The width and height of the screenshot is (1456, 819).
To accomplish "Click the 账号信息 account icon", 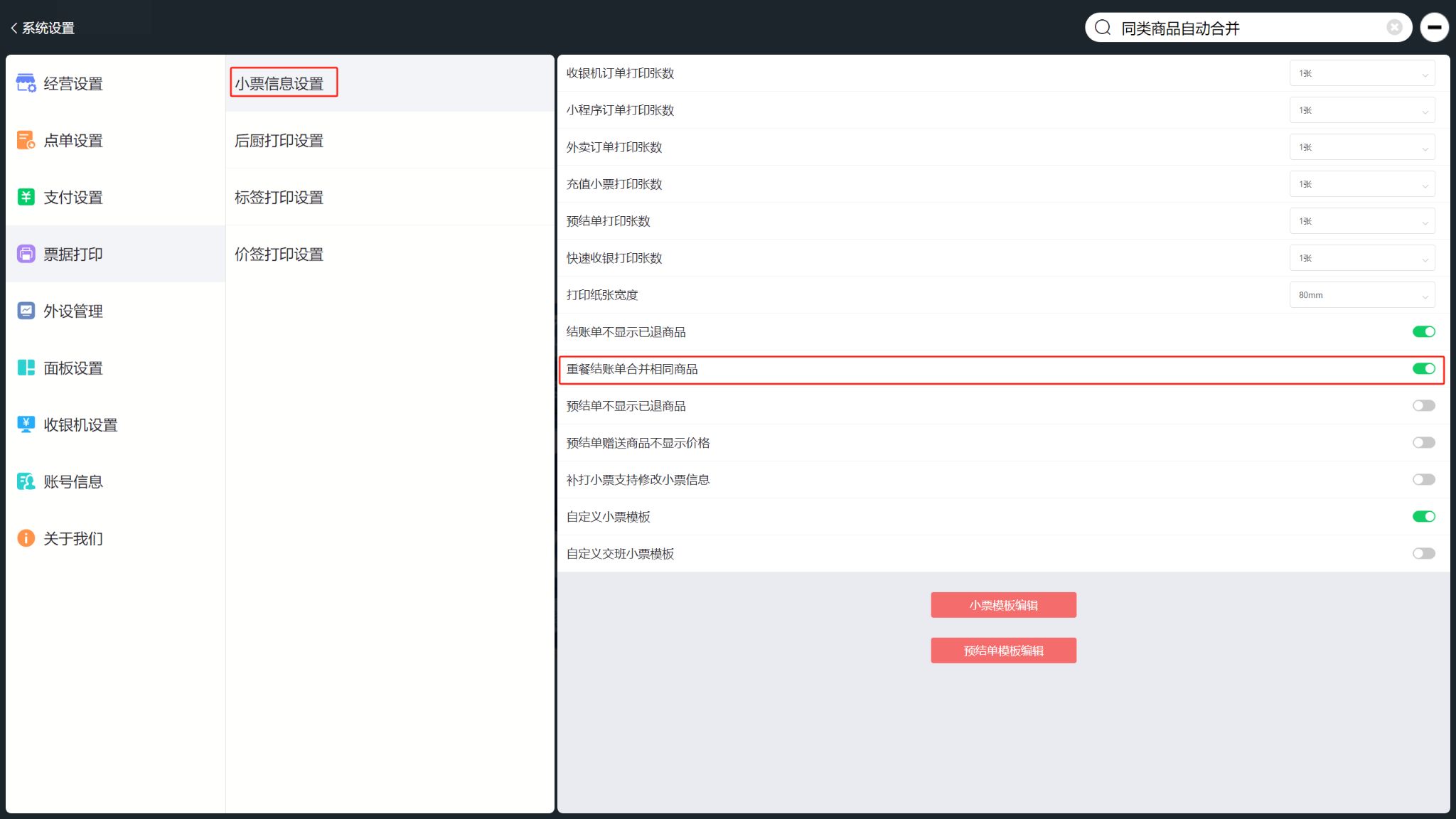I will [26, 481].
